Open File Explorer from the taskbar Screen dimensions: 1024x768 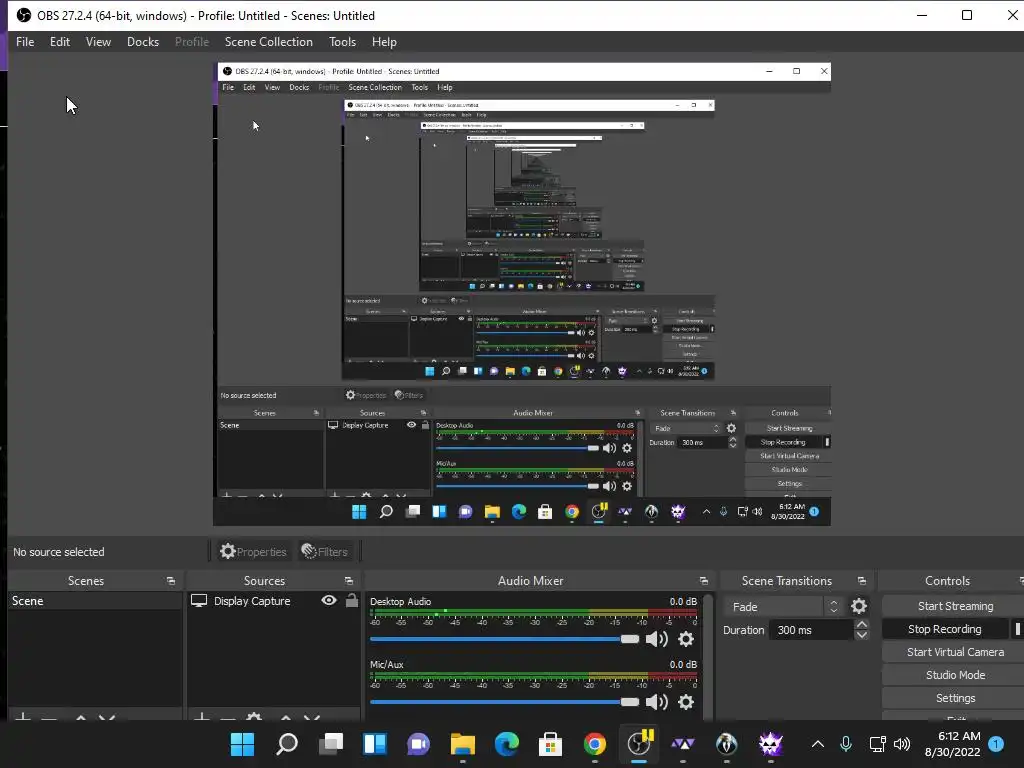coord(462,744)
